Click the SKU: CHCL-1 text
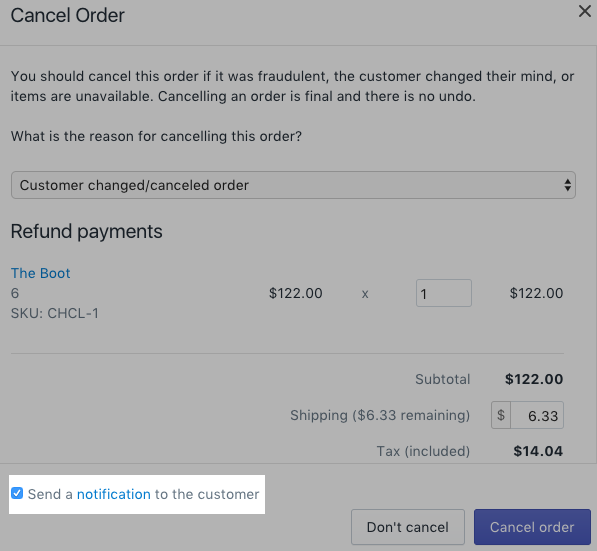Viewport: 597px width, 551px height. 55,313
